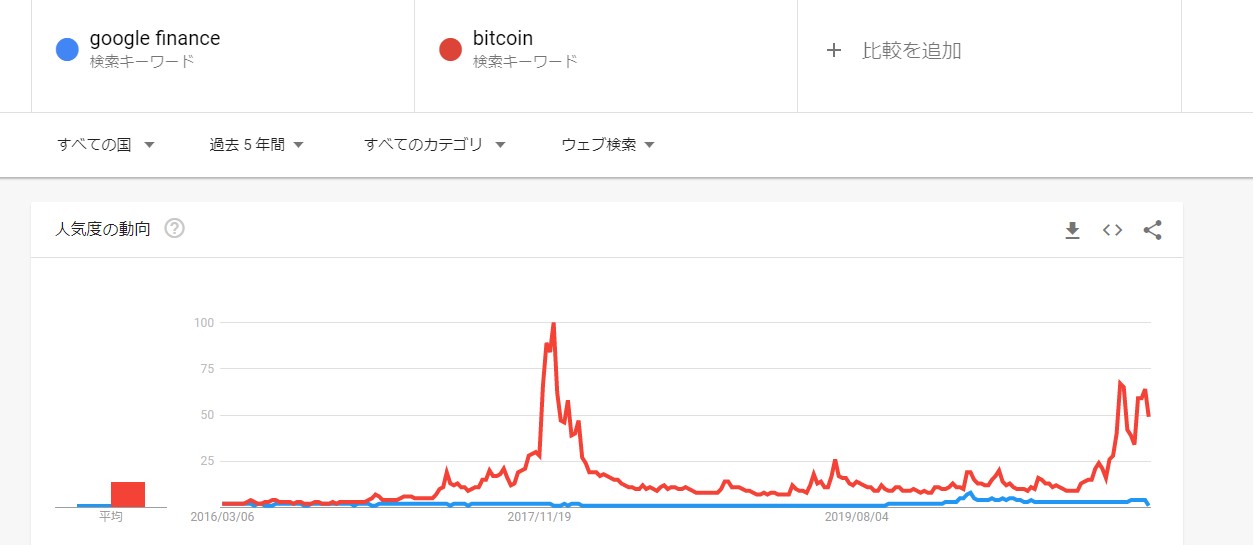The height and width of the screenshot is (545, 1253).
Task: Click the 人気度の動向 chart title
Action: click(x=103, y=229)
